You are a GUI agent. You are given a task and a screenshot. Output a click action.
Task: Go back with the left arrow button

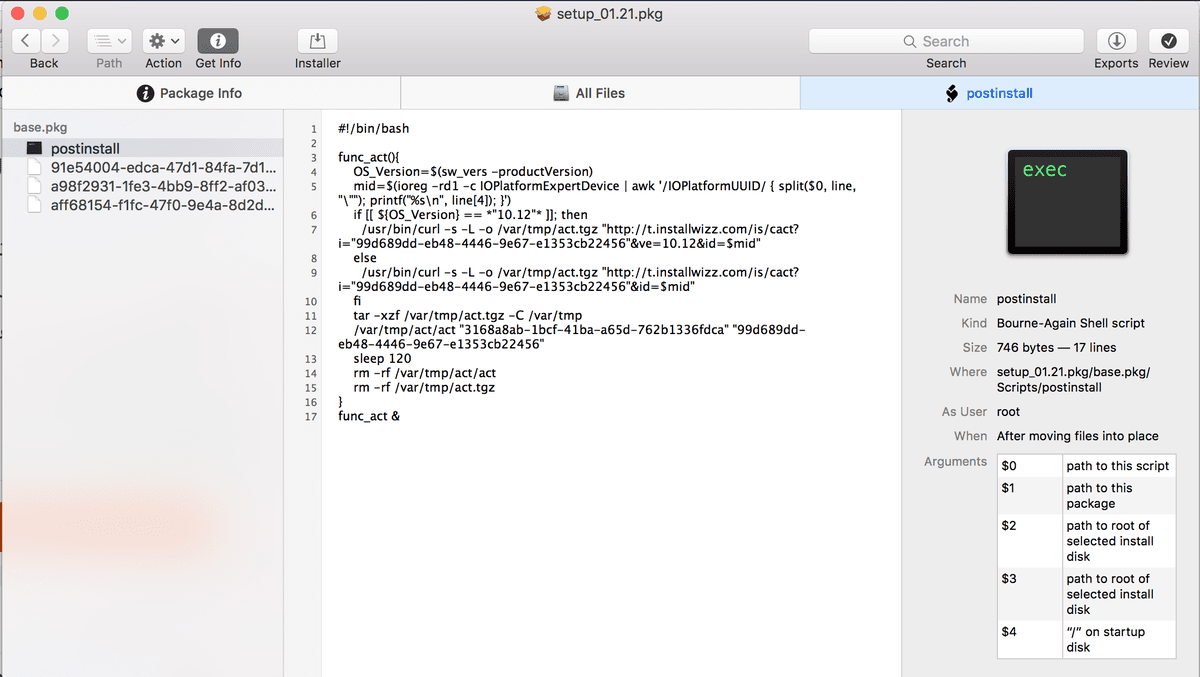pyautogui.click(x=27, y=41)
